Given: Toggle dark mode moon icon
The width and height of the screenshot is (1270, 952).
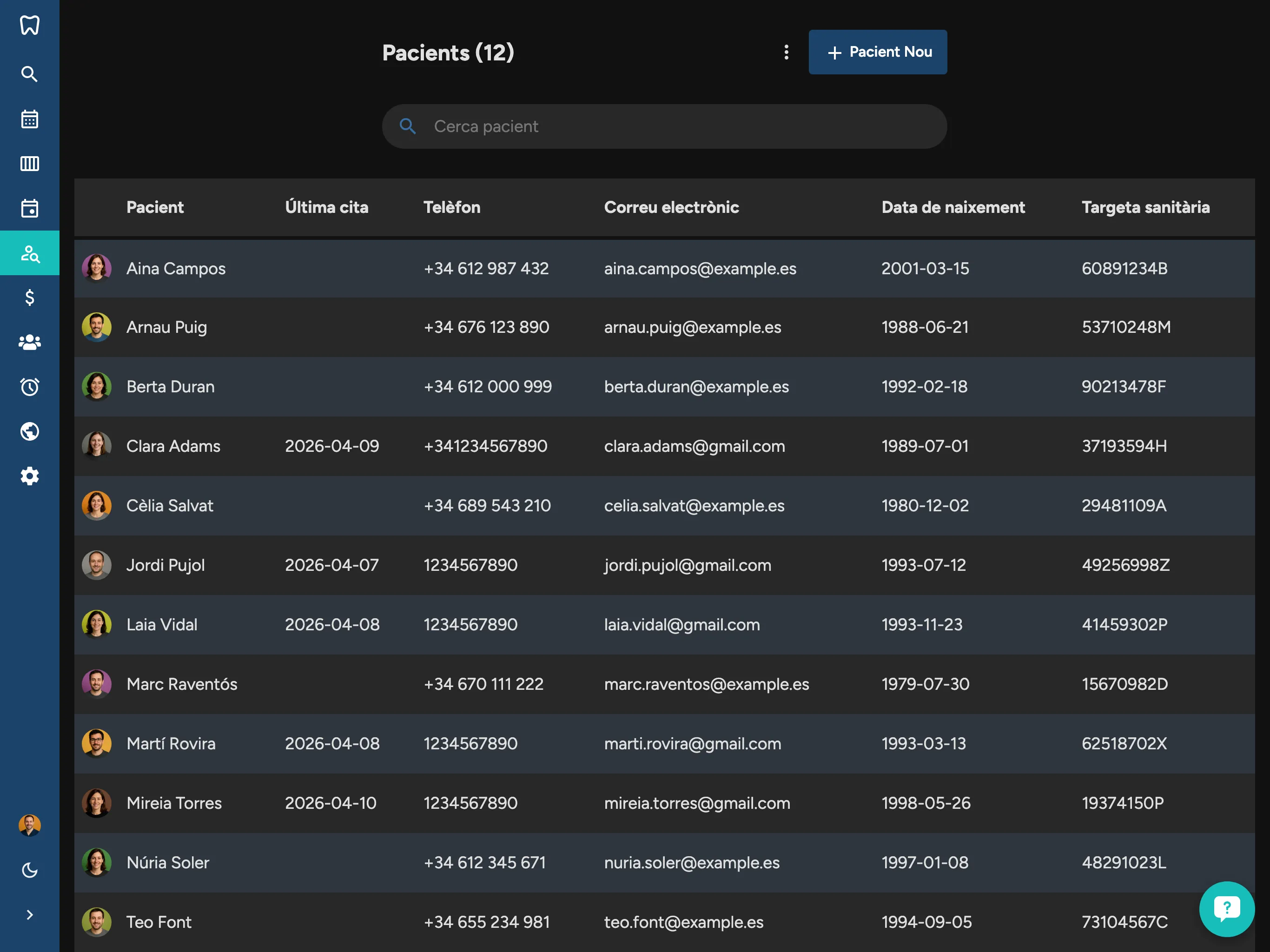Looking at the screenshot, I should [x=29, y=870].
